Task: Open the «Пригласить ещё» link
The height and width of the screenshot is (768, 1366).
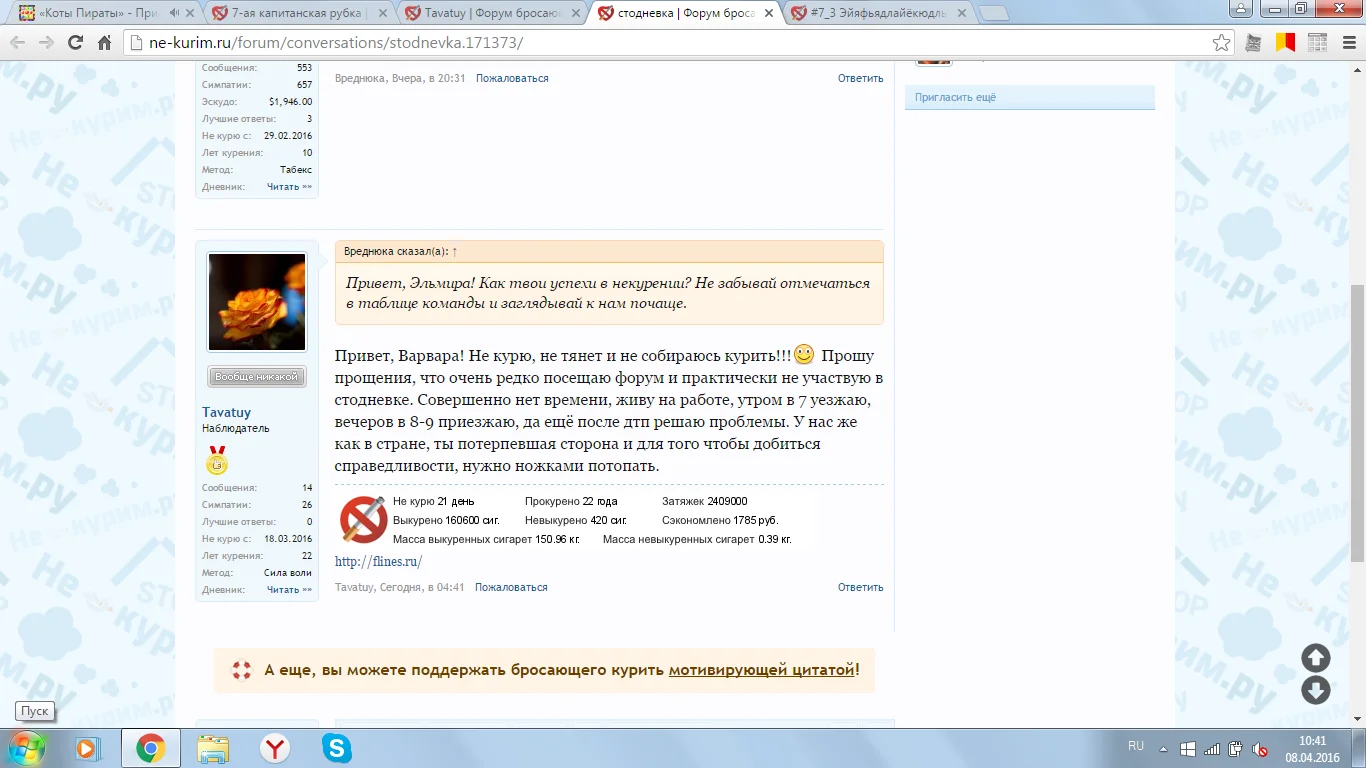Action: click(956, 97)
